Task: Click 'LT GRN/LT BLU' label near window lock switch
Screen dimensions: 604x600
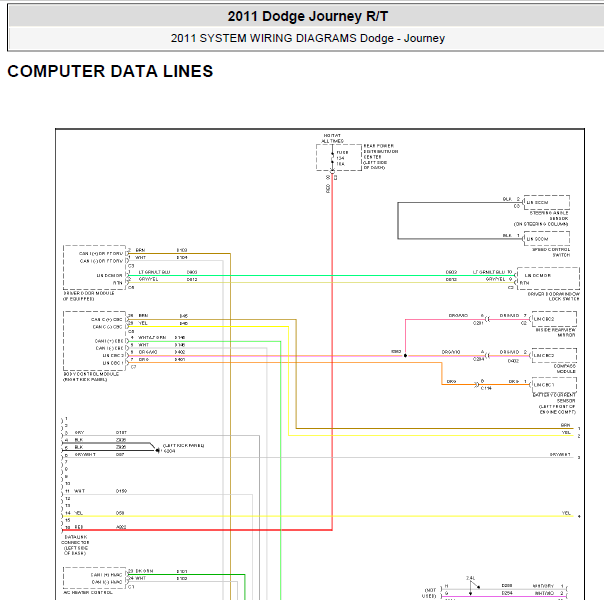Action: pos(489,272)
